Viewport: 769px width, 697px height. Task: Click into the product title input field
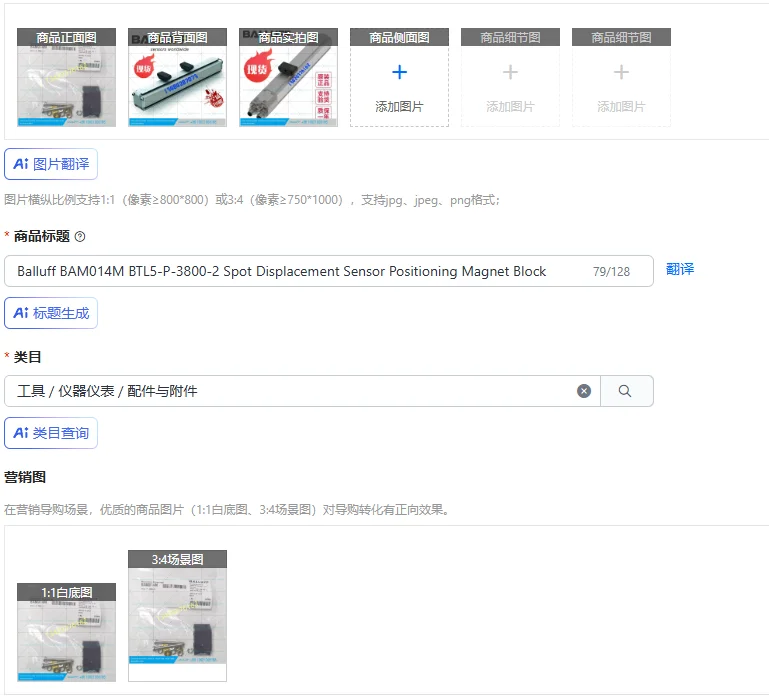tap(329, 271)
